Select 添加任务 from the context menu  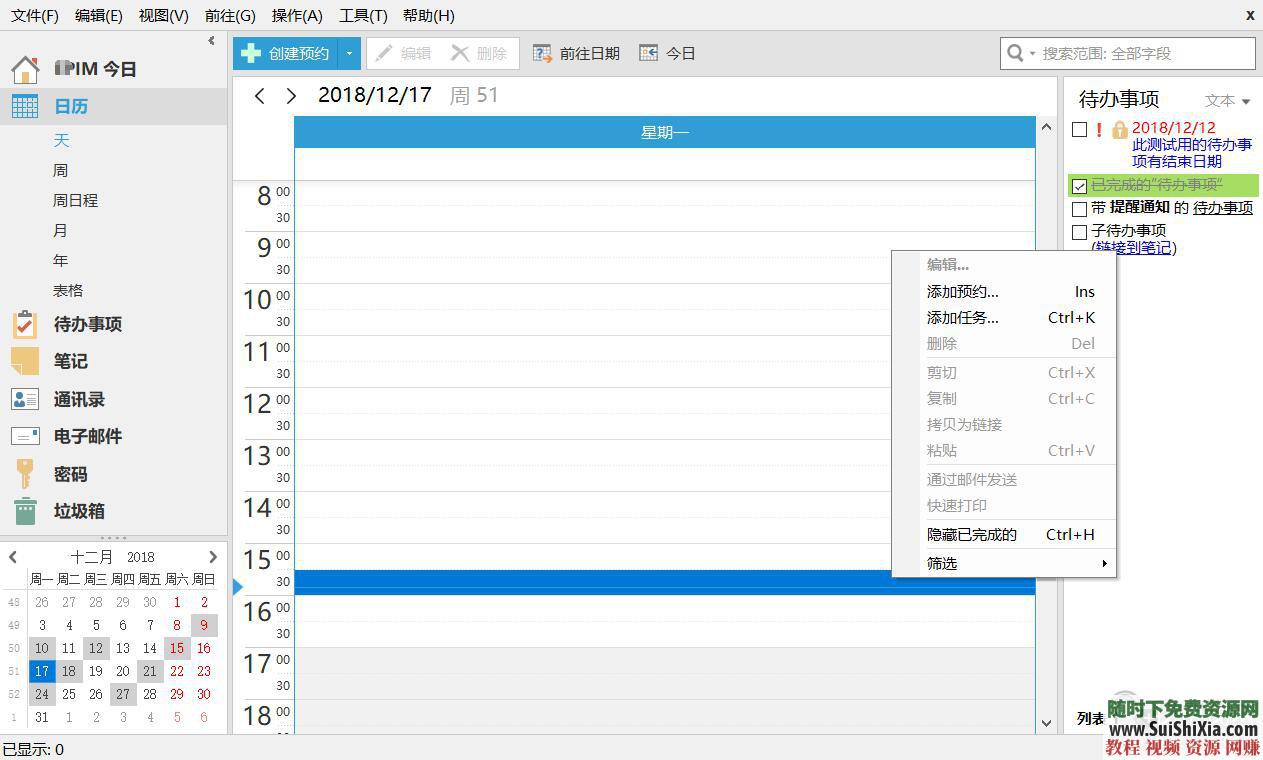tap(962, 317)
